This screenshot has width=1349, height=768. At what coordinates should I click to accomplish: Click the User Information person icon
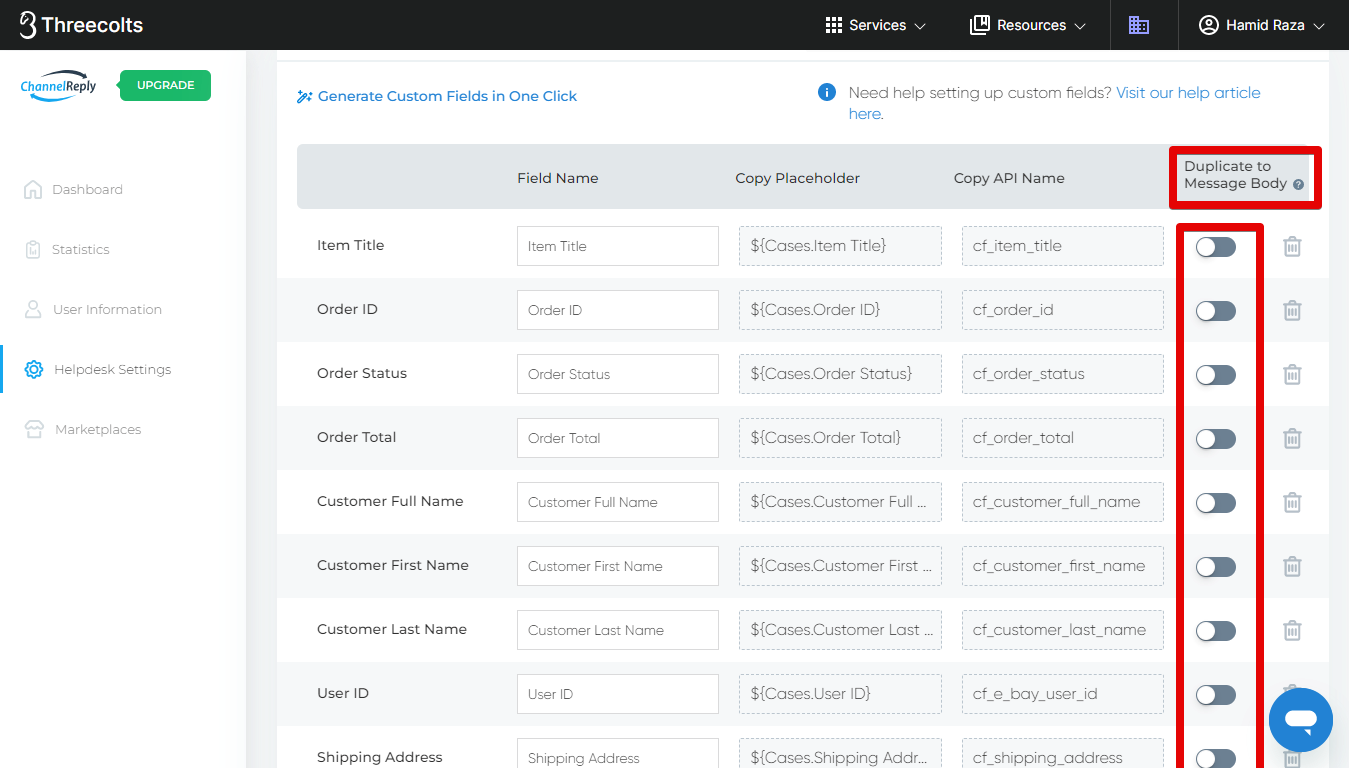(x=33, y=310)
